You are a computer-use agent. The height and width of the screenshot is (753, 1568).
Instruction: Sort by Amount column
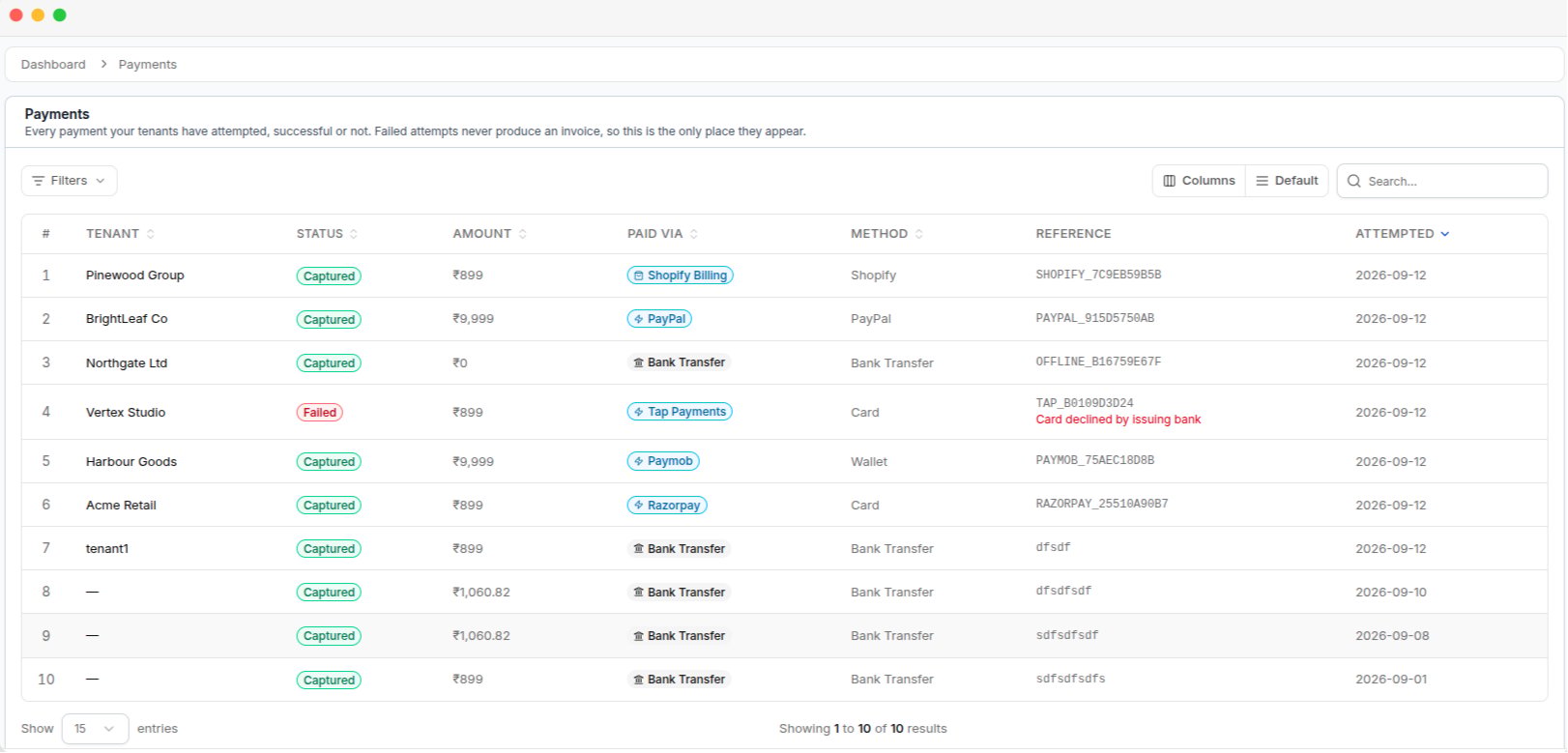click(489, 234)
